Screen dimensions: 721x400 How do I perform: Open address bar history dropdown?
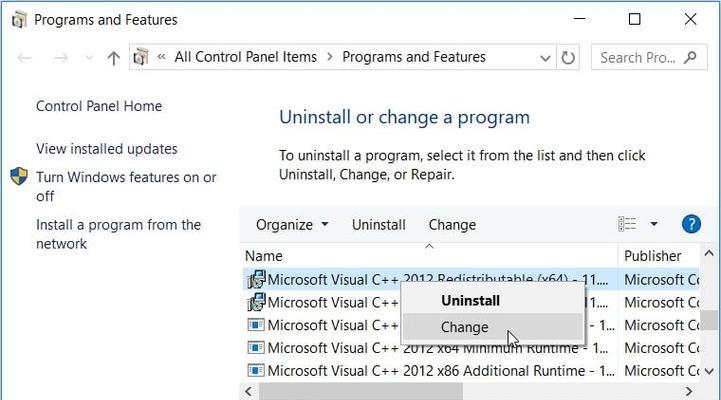tap(545, 58)
